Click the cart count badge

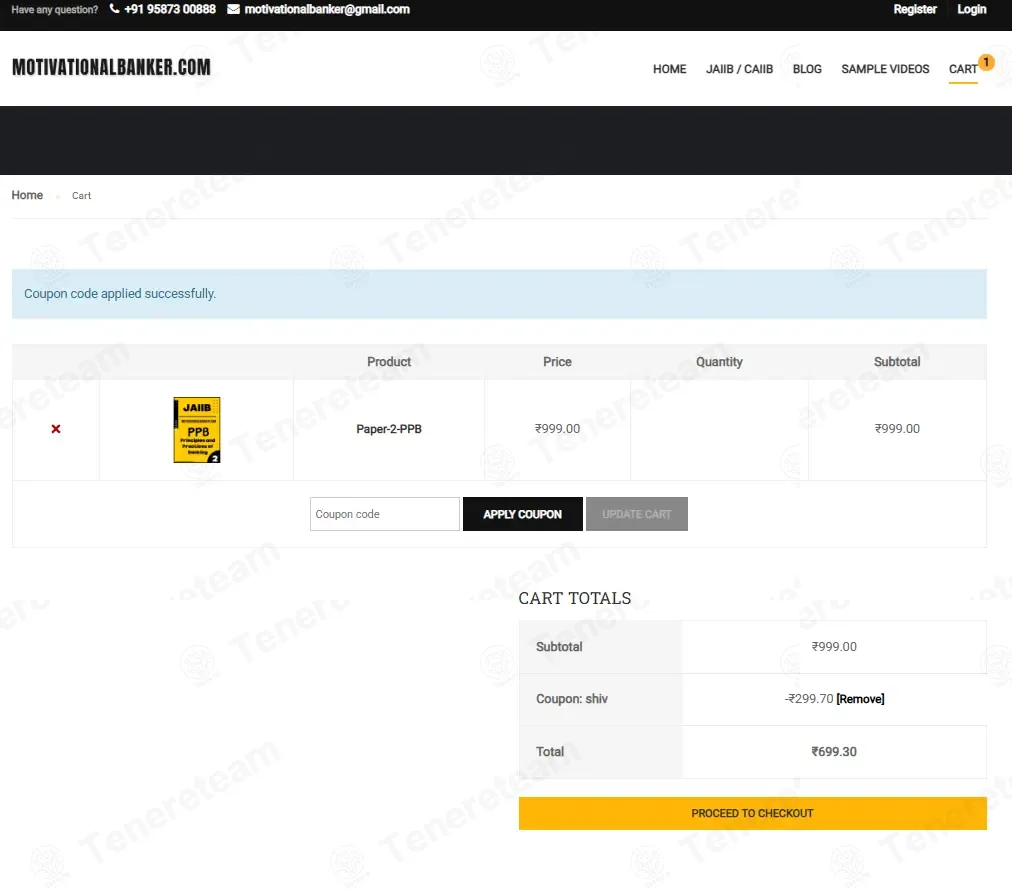(986, 62)
